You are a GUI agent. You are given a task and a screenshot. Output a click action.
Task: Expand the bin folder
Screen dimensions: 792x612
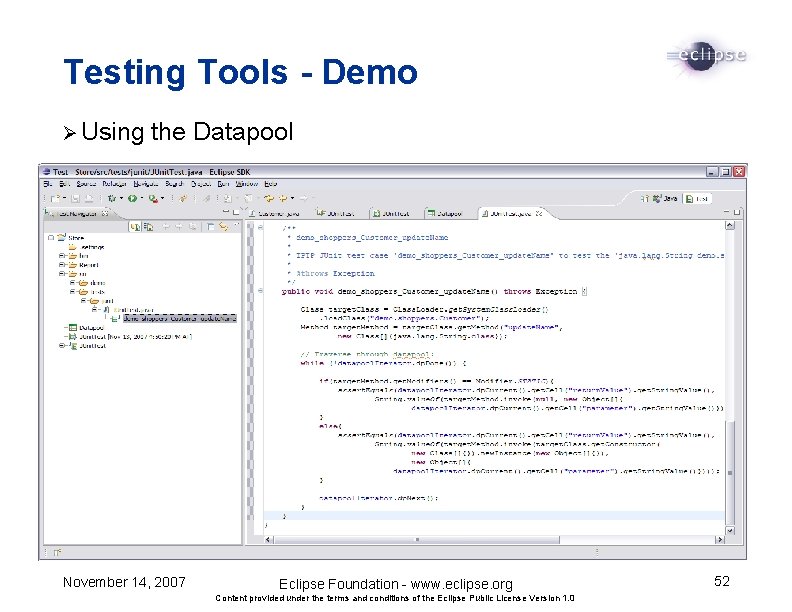[x=62, y=256]
